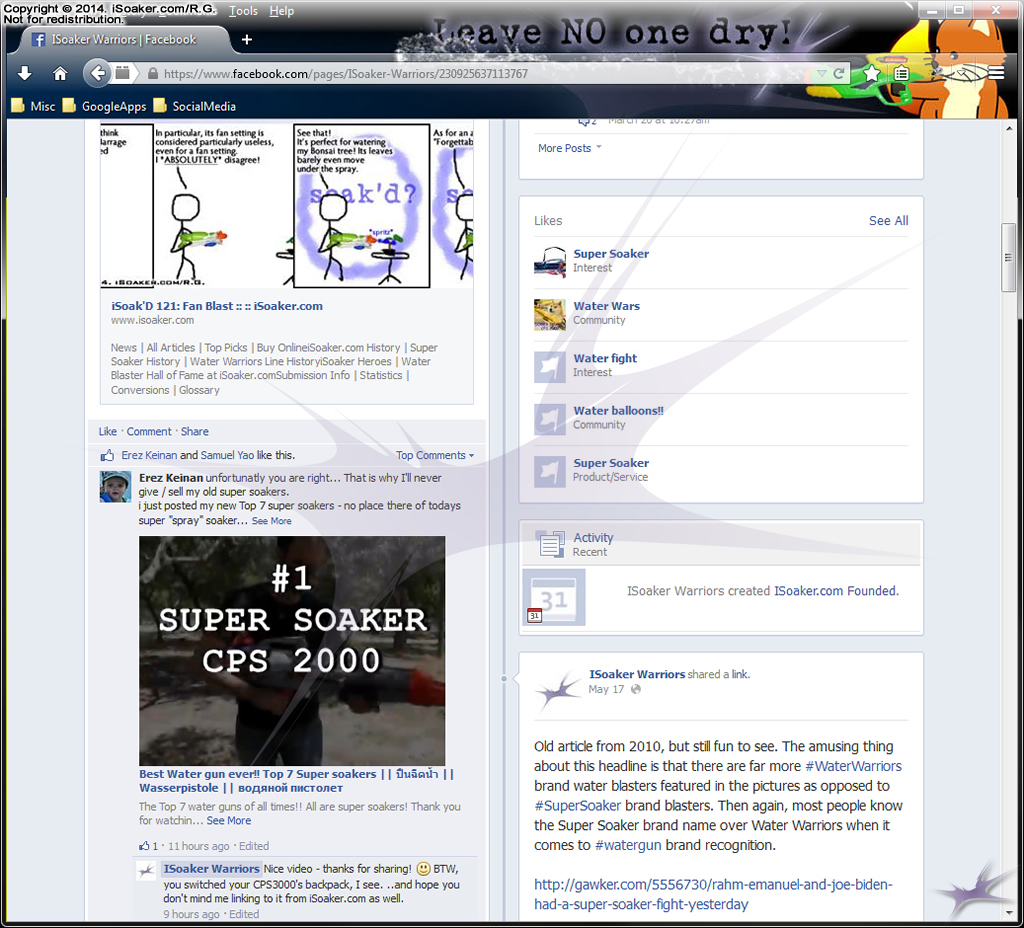The image size is (1024, 928).
Task: Open ISoaker.com Founded milestone link
Action: 837,591
